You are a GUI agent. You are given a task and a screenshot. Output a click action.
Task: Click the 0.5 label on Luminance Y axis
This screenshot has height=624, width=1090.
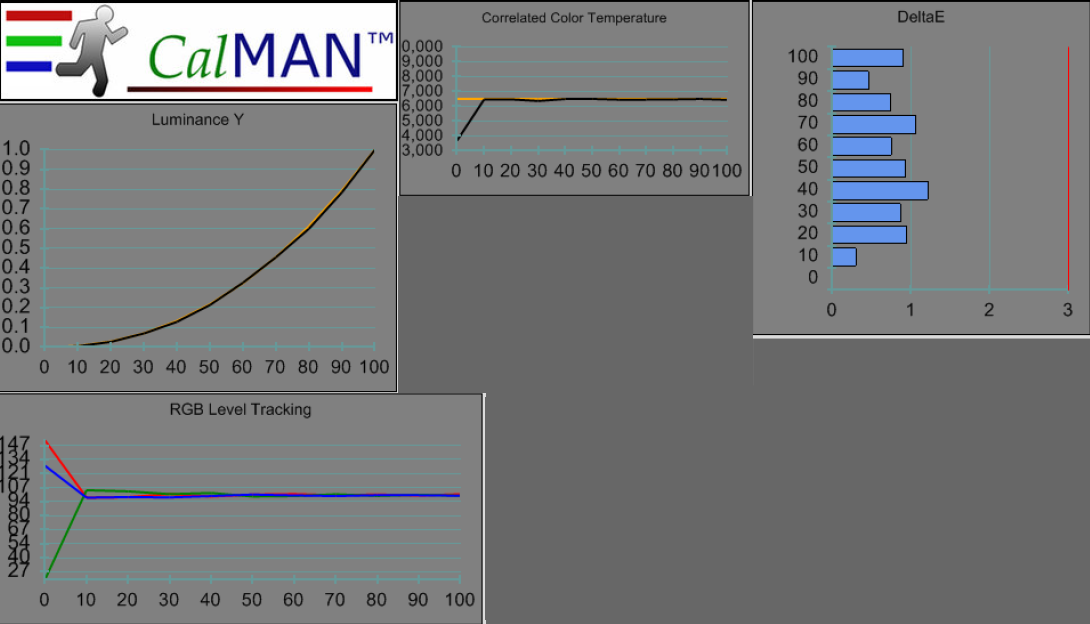point(16,247)
